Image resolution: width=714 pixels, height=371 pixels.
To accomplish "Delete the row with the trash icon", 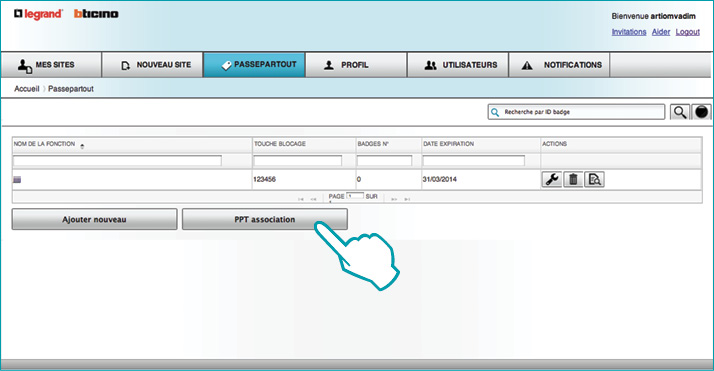I will coord(573,179).
